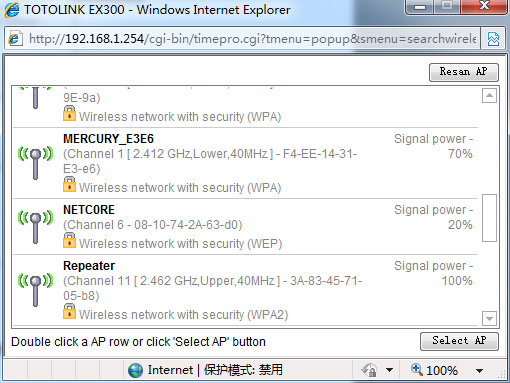
Task: Click the antenna icon for MERCURY_E3E6
Action: pyautogui.click(x=35, y=163)
